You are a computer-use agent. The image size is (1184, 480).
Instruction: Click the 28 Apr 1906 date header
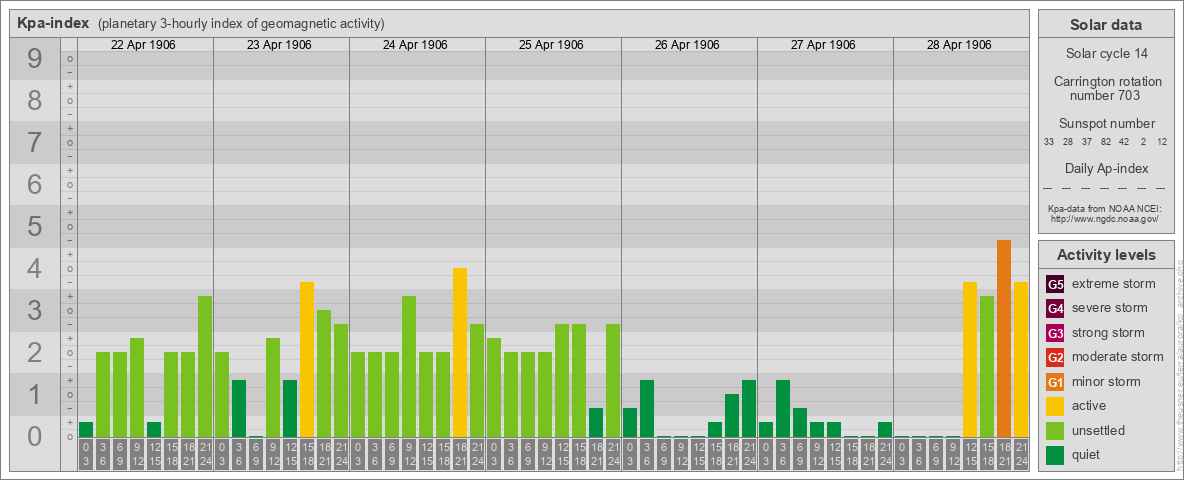(x=959, y=45)
